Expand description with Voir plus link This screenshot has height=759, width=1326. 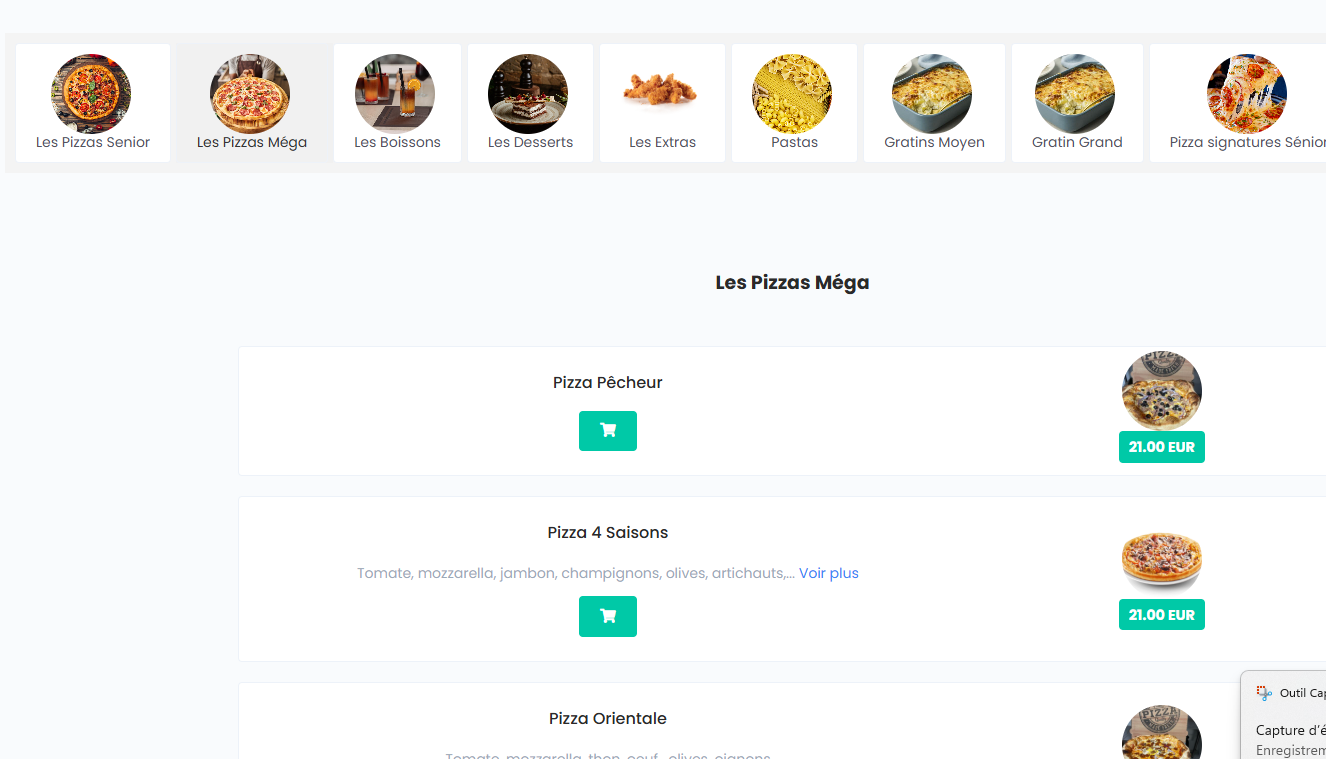[828, 573]
